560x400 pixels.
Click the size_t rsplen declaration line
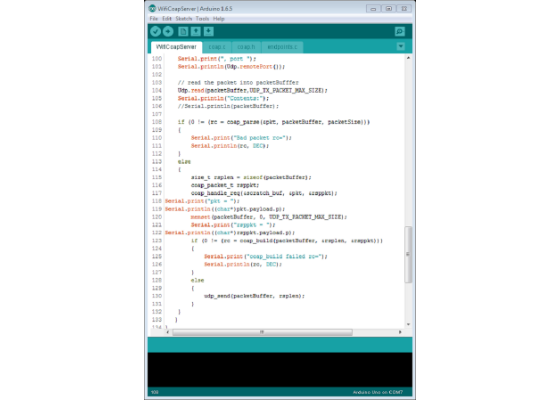(251, 178)
